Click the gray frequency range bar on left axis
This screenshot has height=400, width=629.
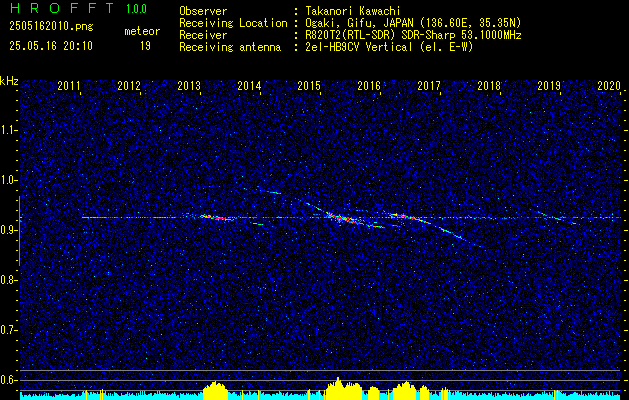19,231
